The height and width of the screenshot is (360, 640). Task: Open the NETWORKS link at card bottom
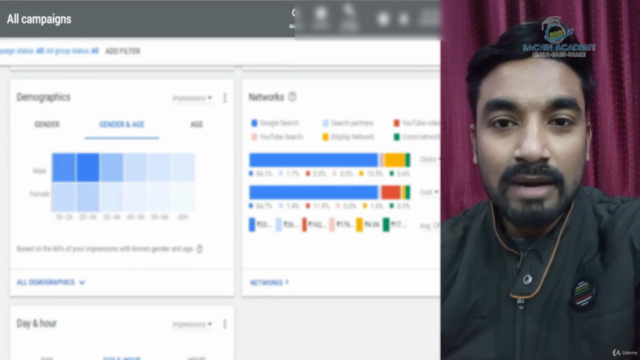[269, 282]
